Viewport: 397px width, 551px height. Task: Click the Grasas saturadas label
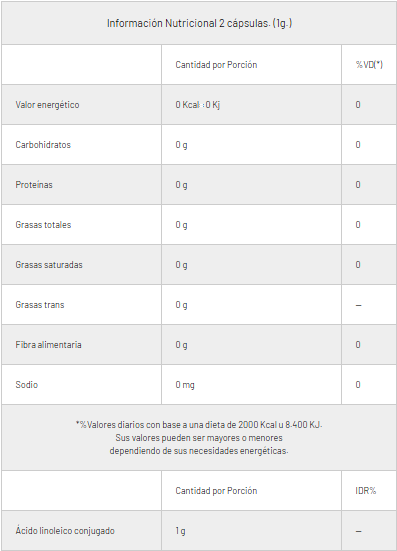(x=49, y=265)
